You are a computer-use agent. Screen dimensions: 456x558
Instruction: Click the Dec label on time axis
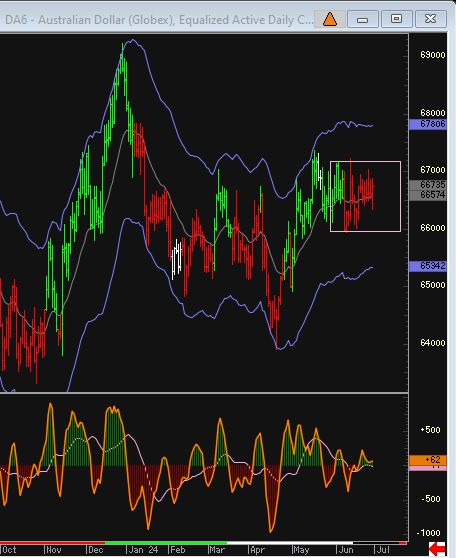[x=96, y=550]
